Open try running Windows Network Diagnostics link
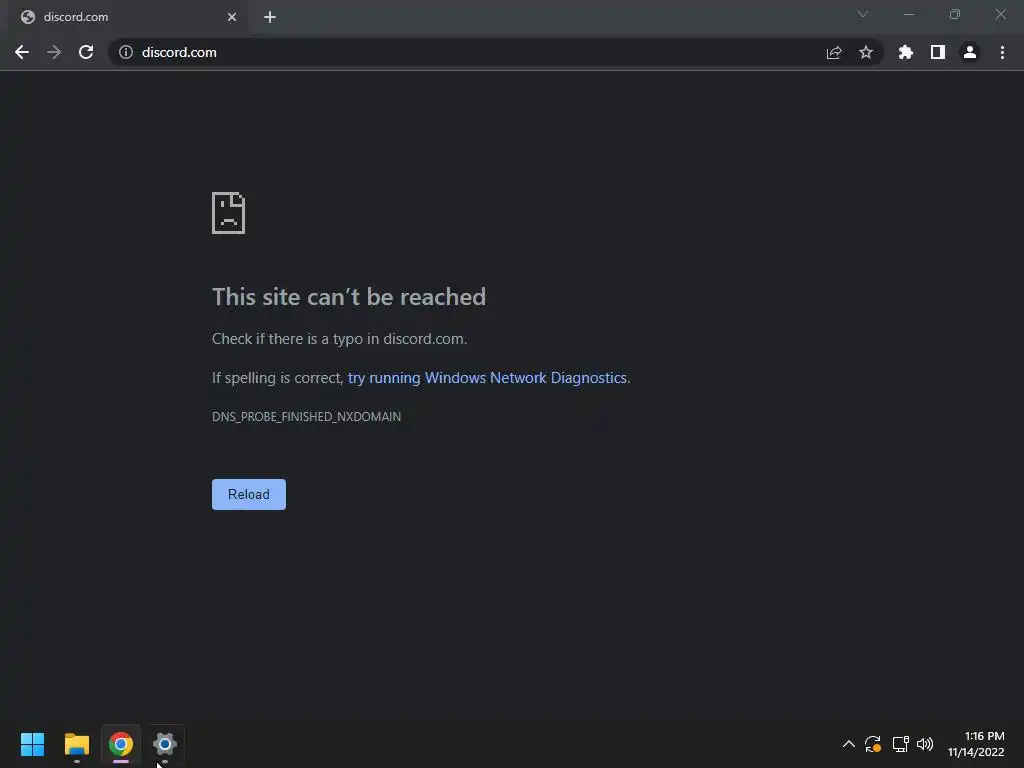Screen dimensions: 1024x768 click(487, 378)
